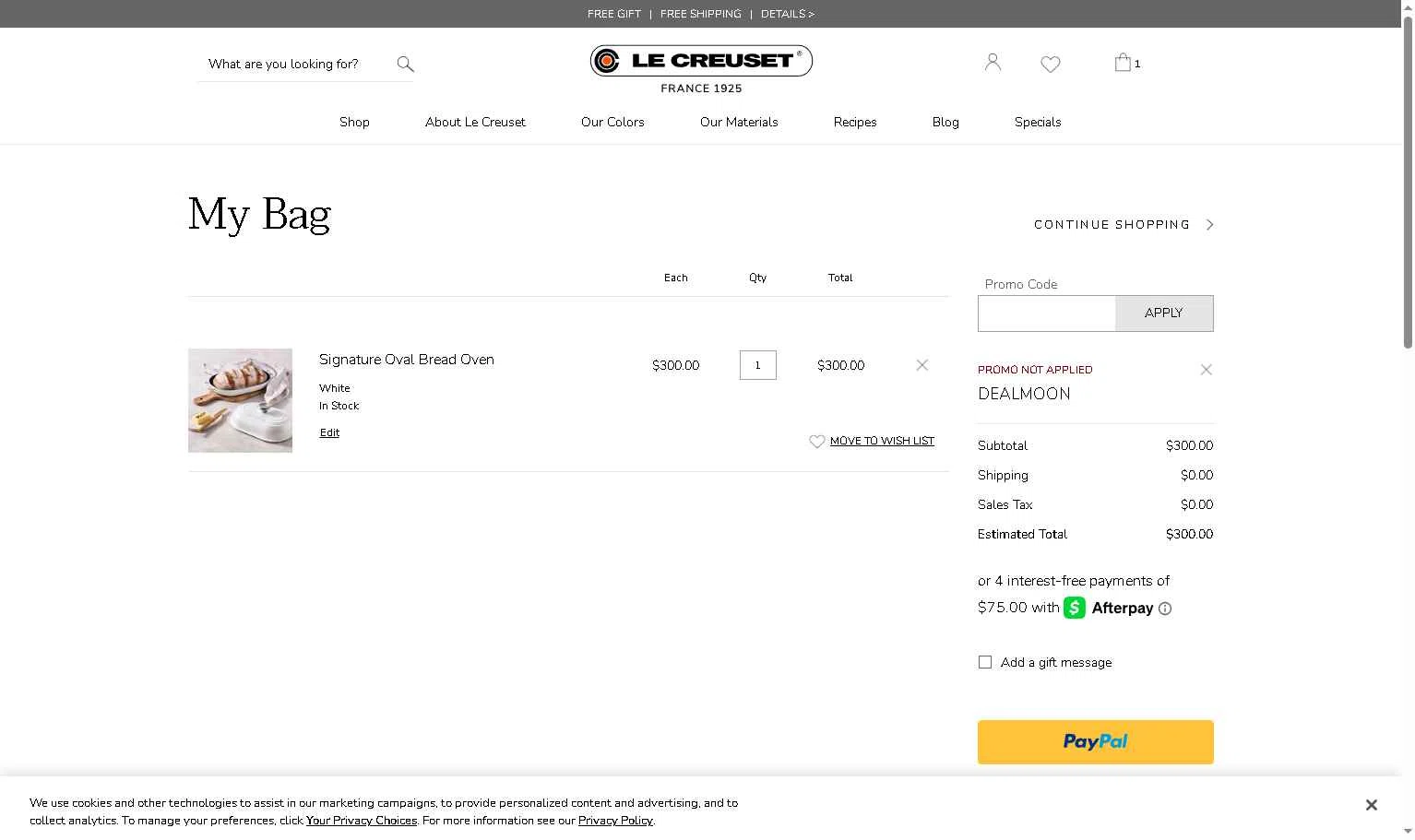Screen dimensions: 1415x840
Task: Check the Add a gift message box
Action: point(985,662)
